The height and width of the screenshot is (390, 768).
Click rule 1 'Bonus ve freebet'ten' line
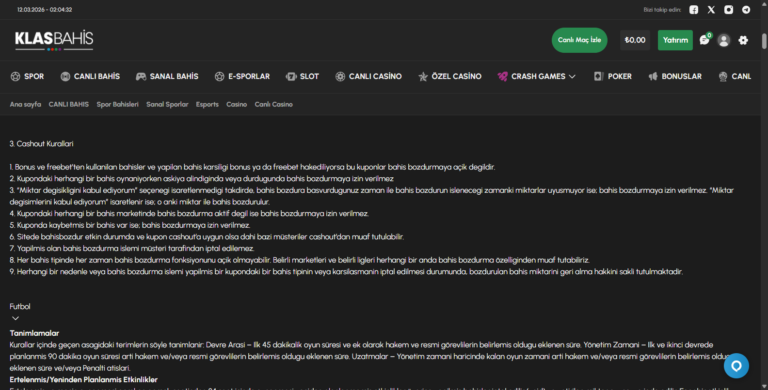point(252,167)
